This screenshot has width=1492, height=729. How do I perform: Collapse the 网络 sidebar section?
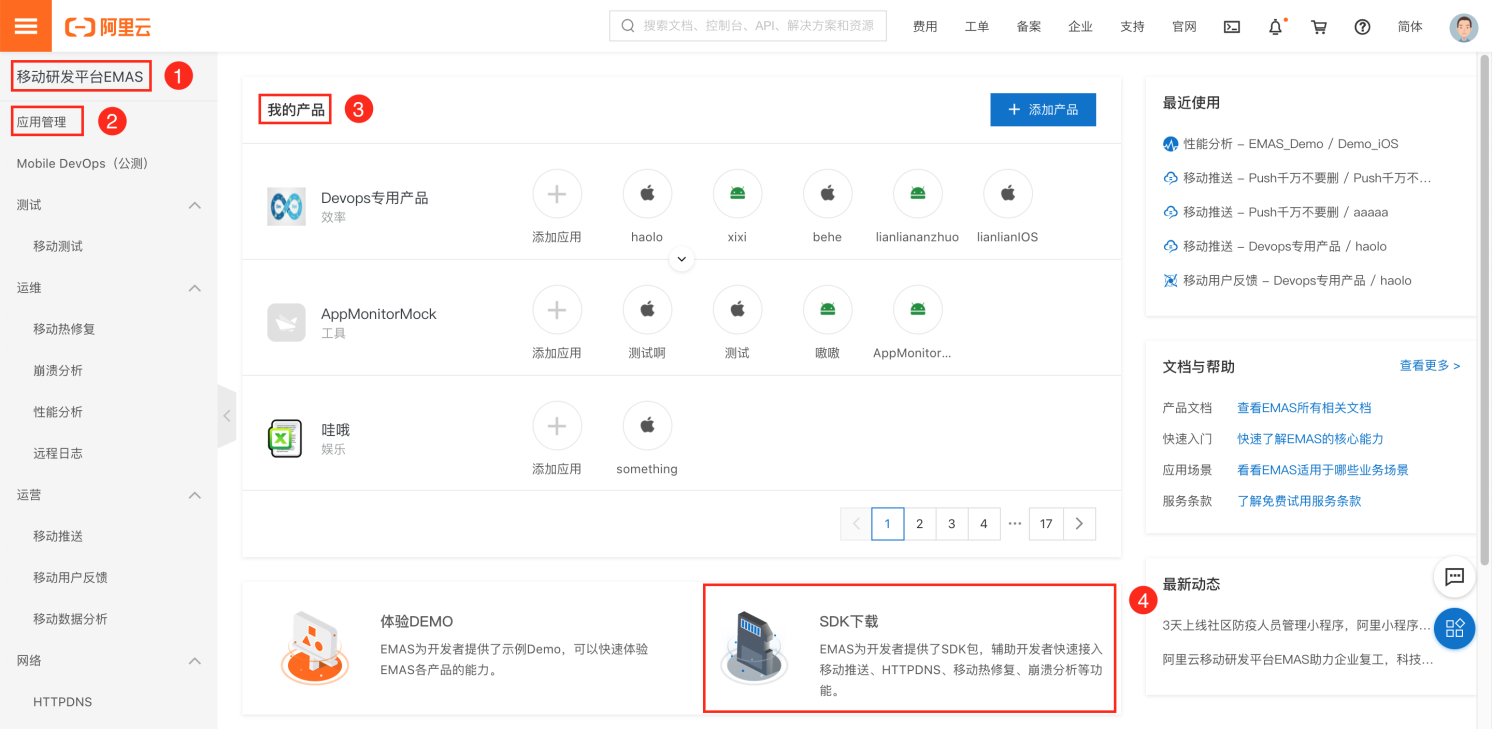(x=195, y=661)
